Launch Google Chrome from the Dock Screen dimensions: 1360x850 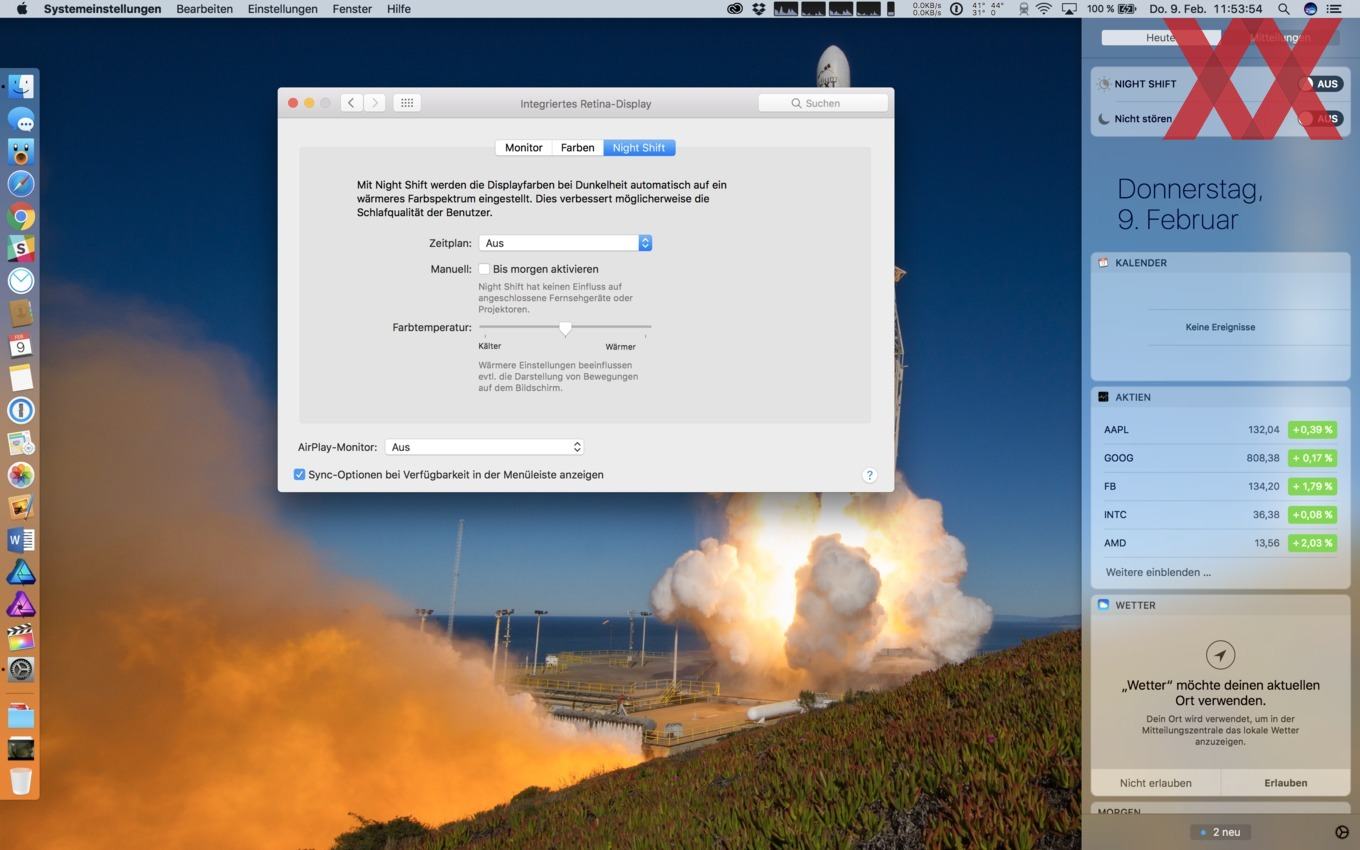coord(21,217)
